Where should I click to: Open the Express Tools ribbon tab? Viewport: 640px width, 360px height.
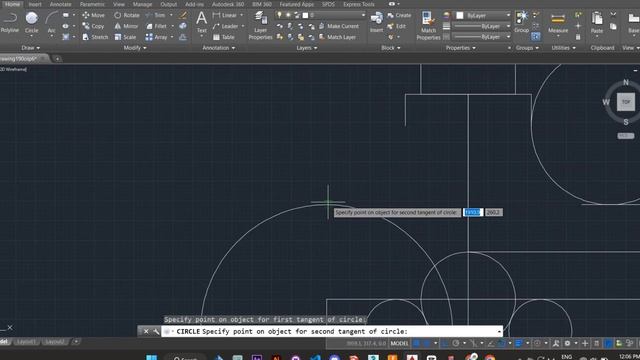click(359, 4)
